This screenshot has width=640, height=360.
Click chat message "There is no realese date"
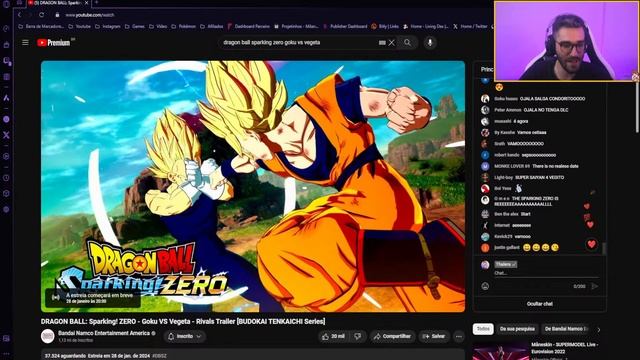click(x=555, y=166)
